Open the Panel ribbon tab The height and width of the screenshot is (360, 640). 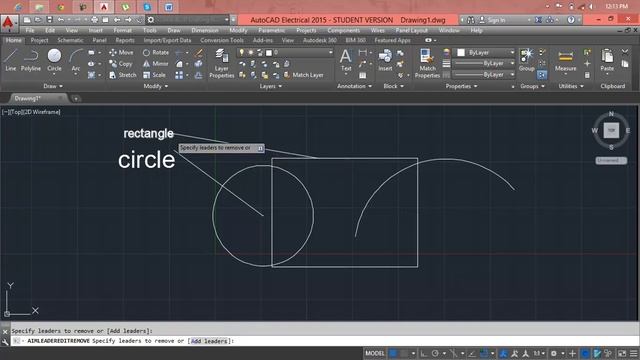[x=99, y=40]
